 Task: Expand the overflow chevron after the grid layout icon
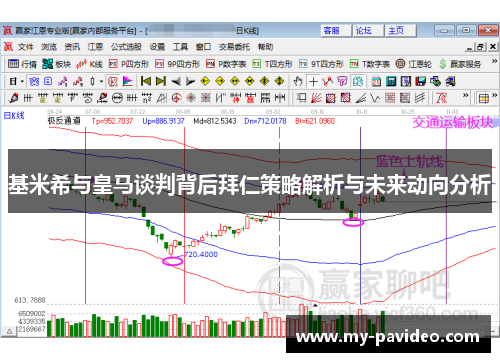click(x=495, y=95)
